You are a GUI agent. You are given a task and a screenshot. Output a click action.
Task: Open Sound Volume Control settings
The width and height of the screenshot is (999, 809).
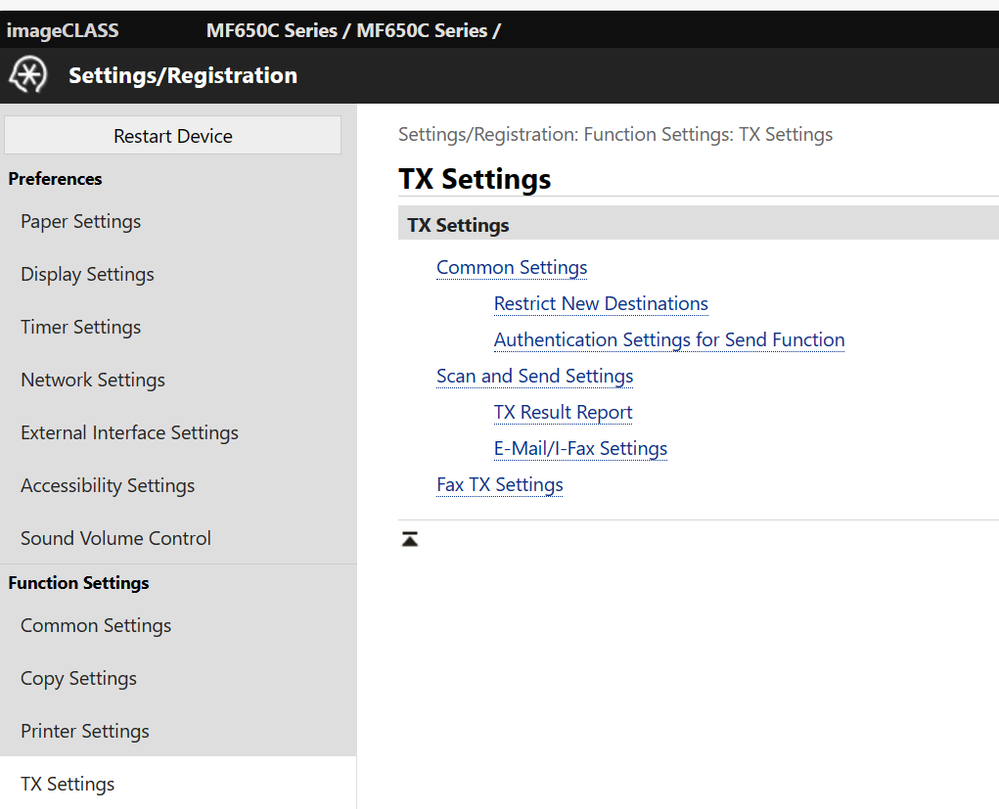coord(115,538)
